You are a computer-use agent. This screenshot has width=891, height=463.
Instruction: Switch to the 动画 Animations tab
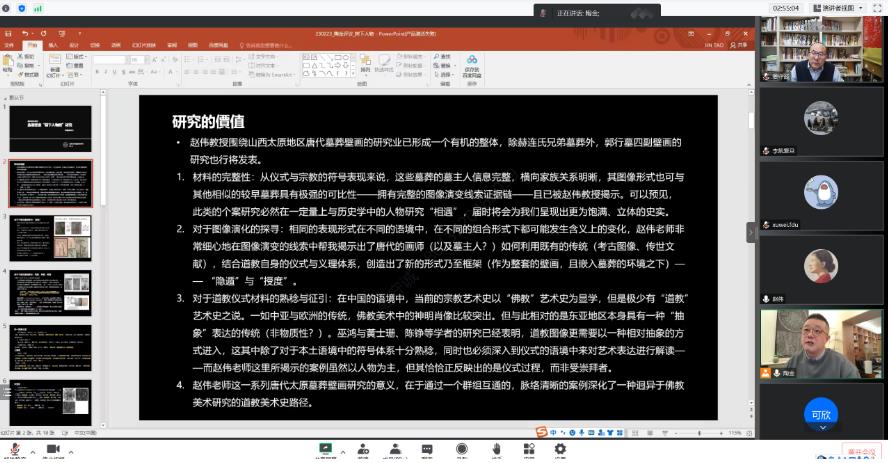[x=116, y=45]
